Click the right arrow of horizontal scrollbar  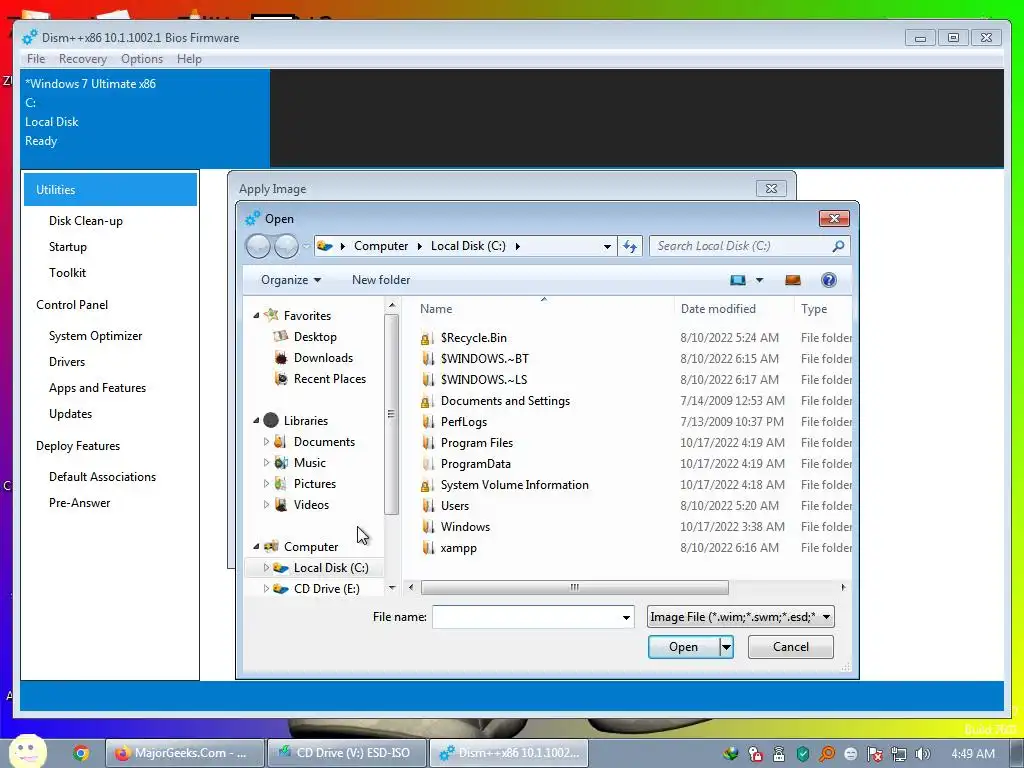pos(843,588)
